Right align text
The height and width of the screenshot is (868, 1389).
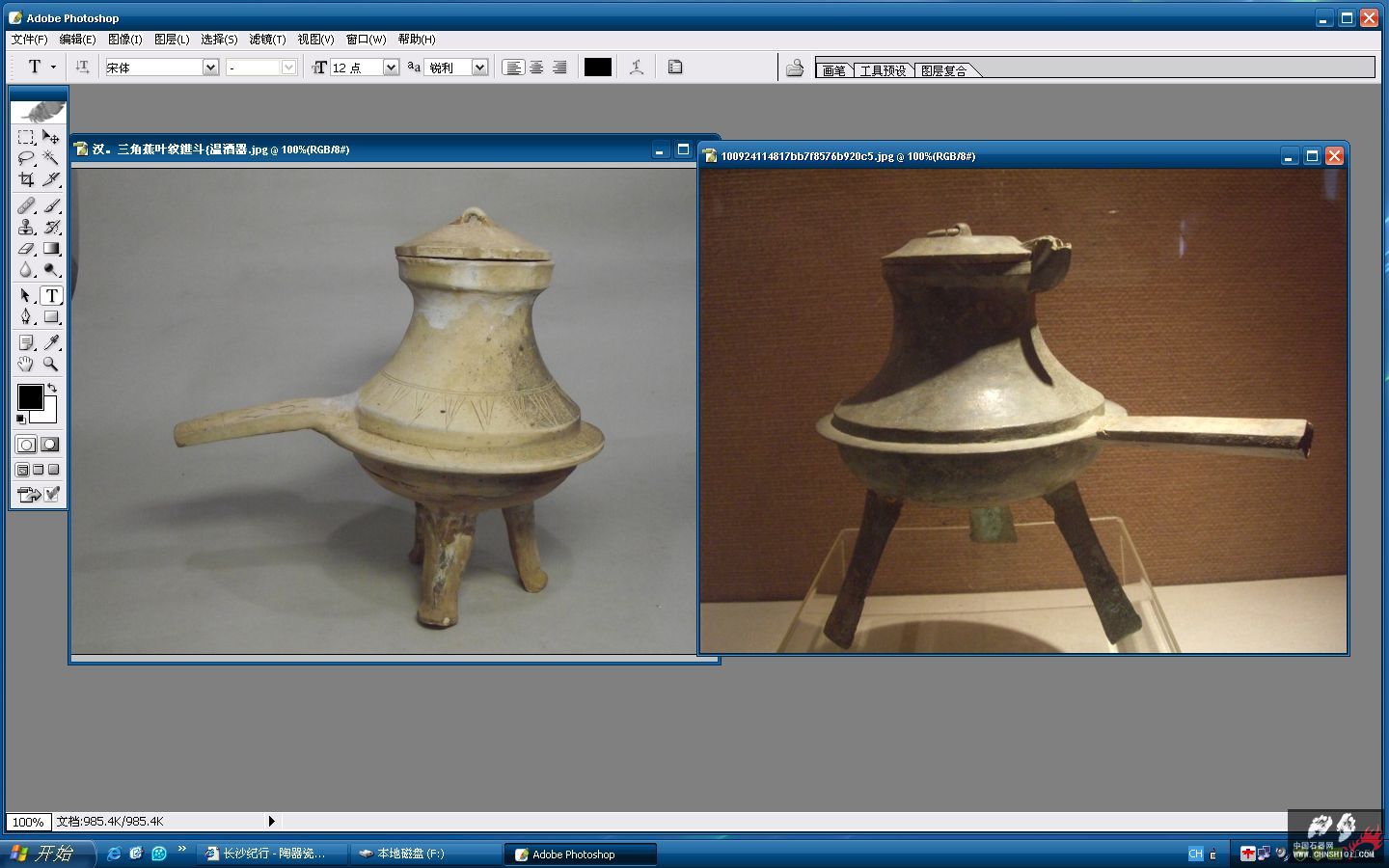coord(559,67)
